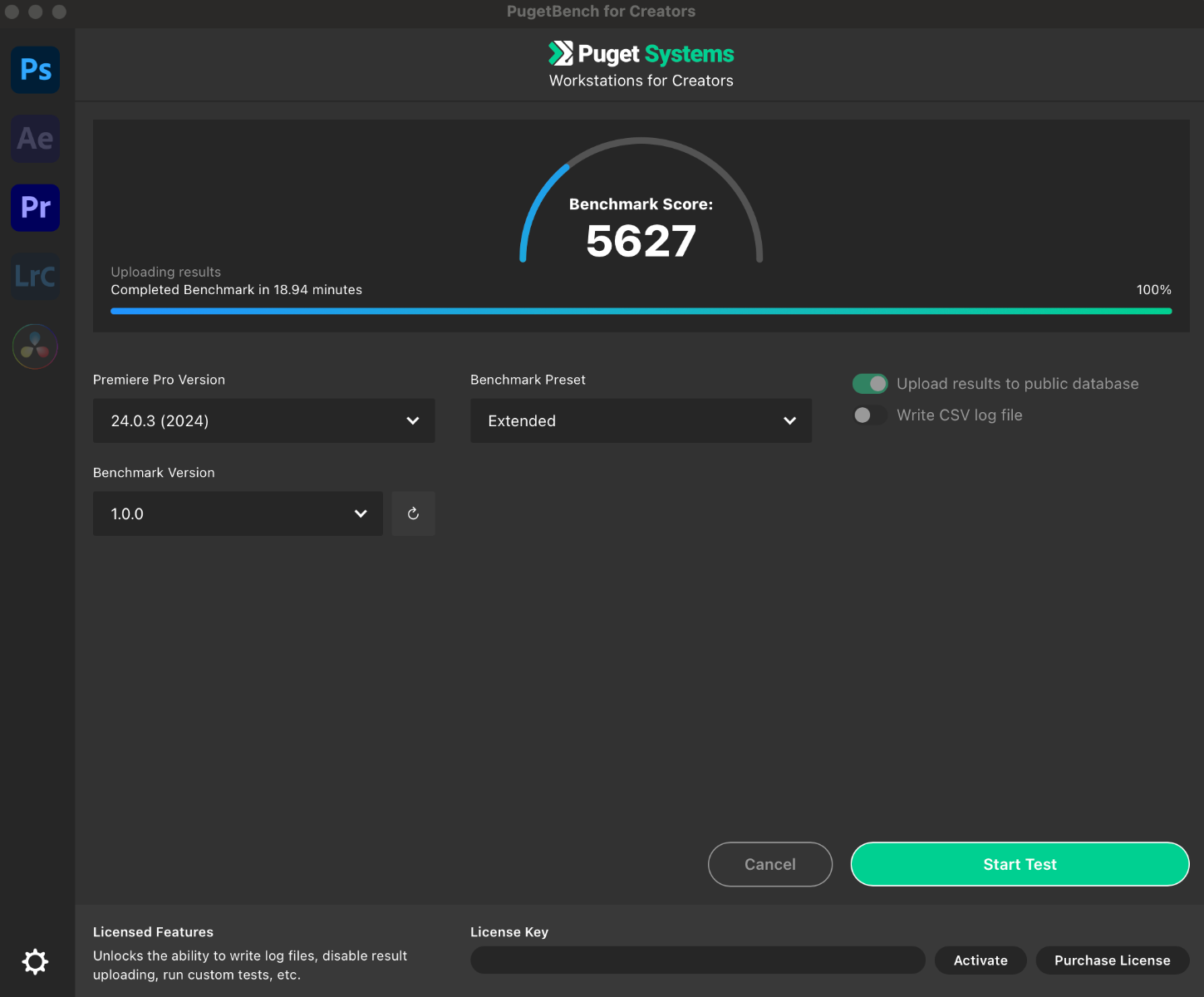
Task: Open the Purchase License button
Action: [x=1113, y=960]
